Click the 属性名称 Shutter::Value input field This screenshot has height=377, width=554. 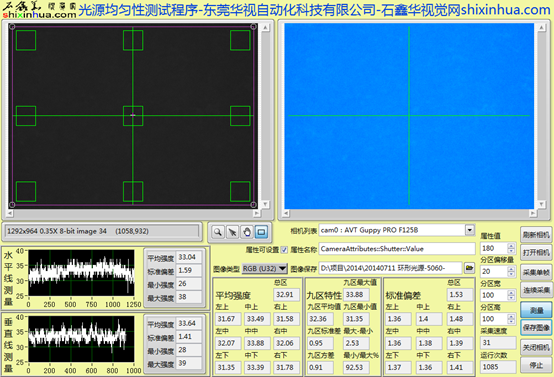click(397, 249)
